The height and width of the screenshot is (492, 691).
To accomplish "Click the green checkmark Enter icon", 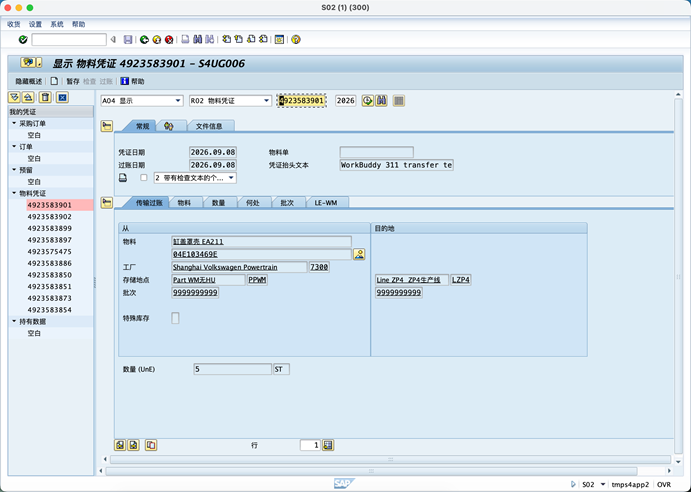I will [23, 40].
